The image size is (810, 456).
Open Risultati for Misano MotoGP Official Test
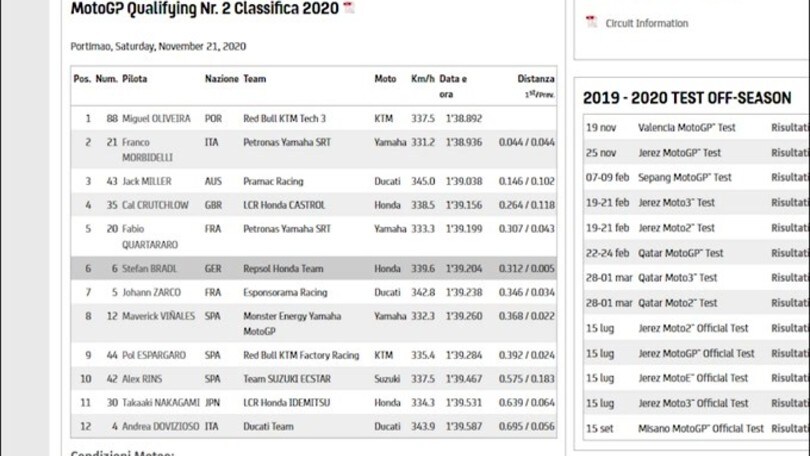790,428
